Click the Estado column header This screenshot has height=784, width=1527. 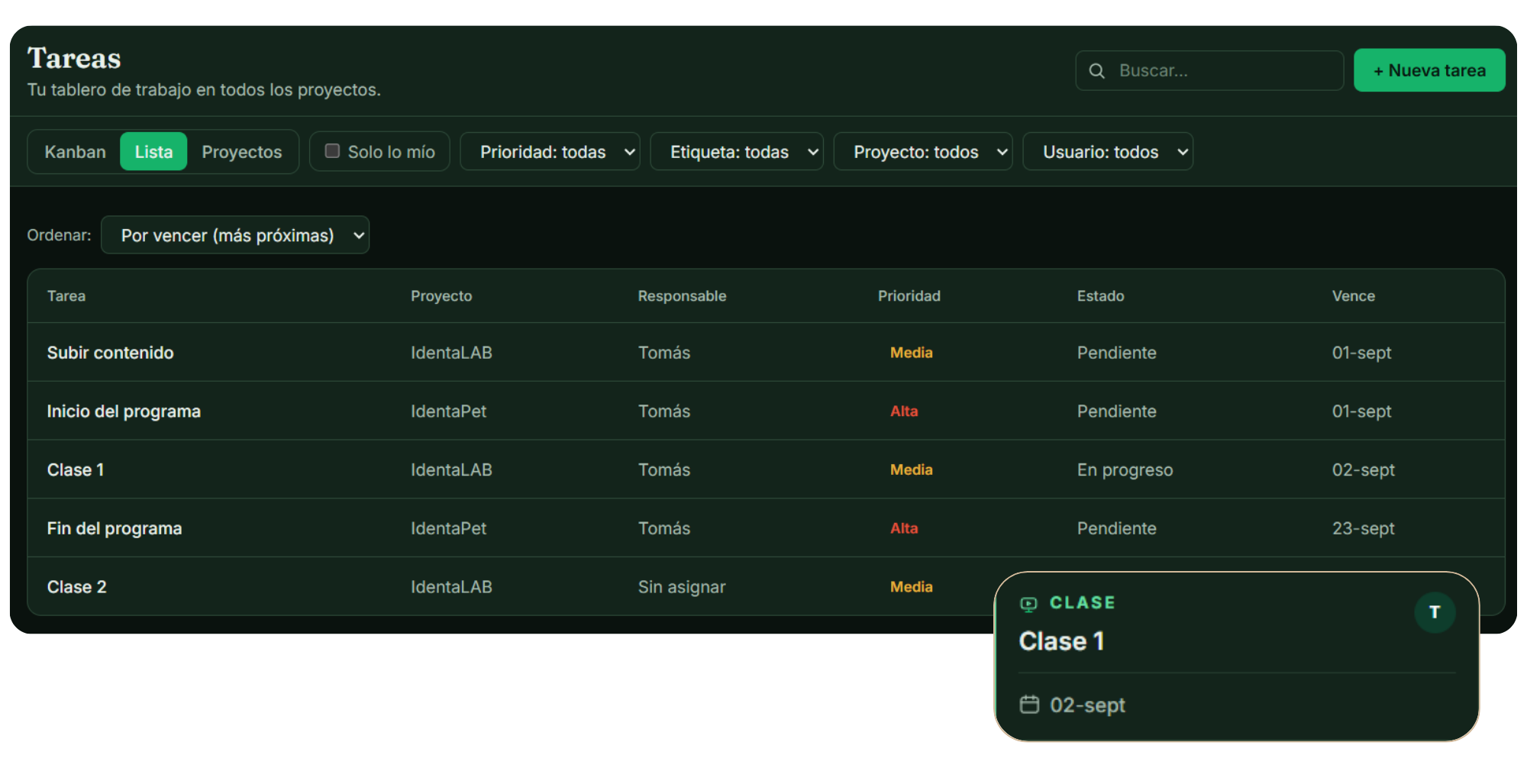tap(1100, 296)
